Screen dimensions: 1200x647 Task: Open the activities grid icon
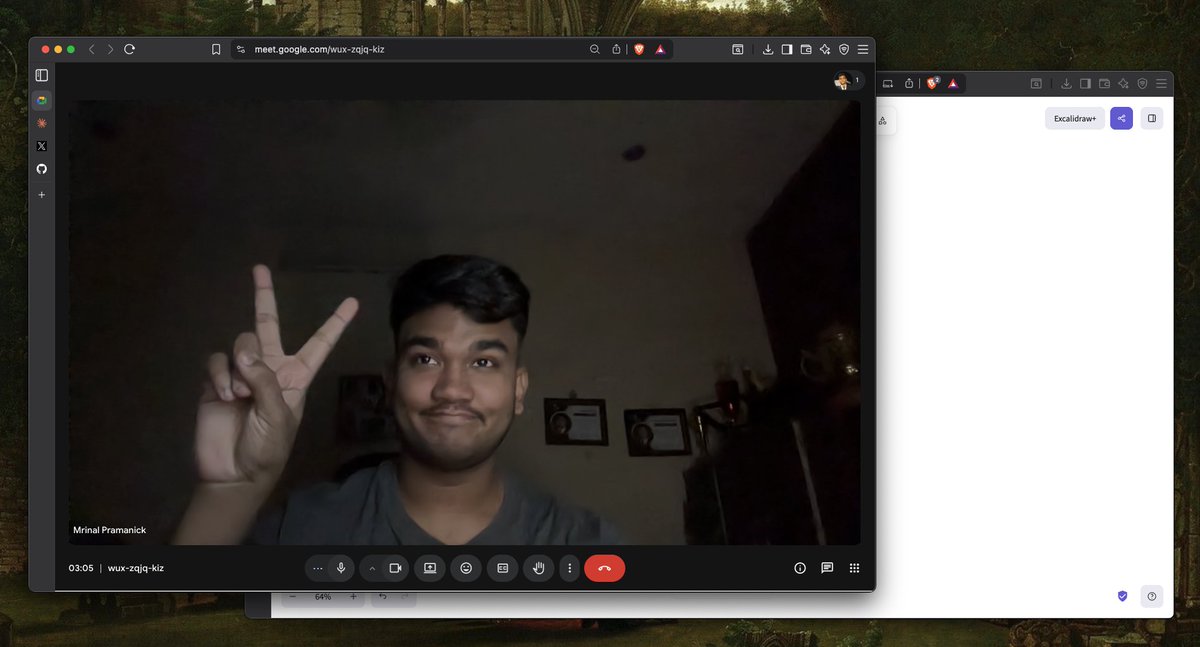[854, 568]
